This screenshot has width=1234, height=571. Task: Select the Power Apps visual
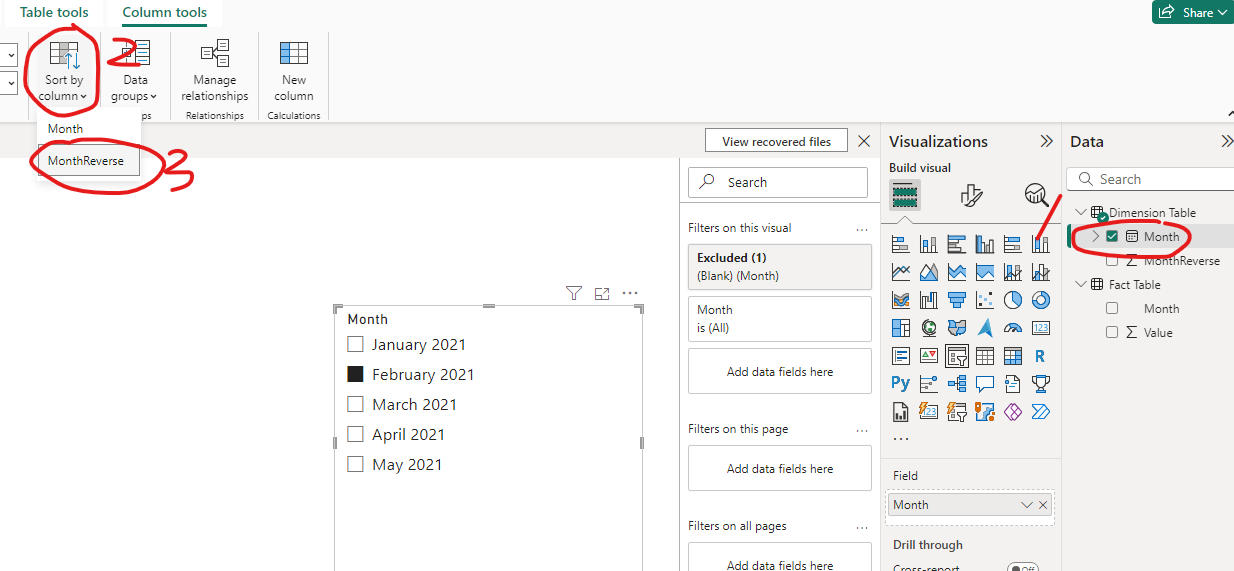[1012, 412]
